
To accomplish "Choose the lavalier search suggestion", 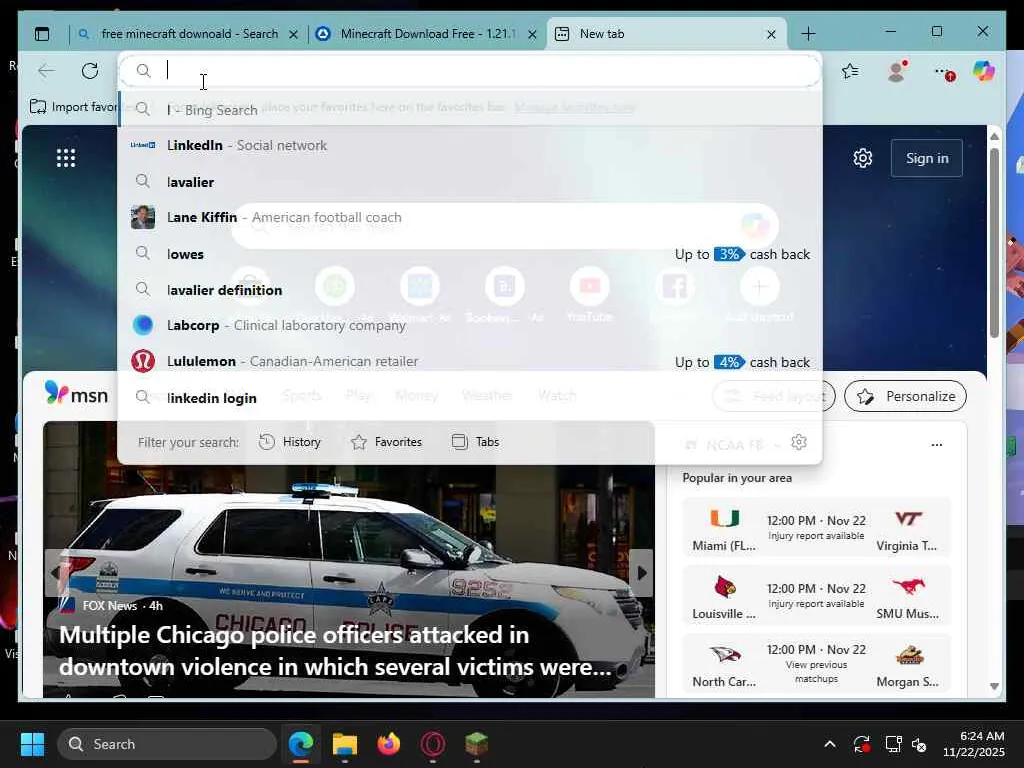I will coord(470,182).
